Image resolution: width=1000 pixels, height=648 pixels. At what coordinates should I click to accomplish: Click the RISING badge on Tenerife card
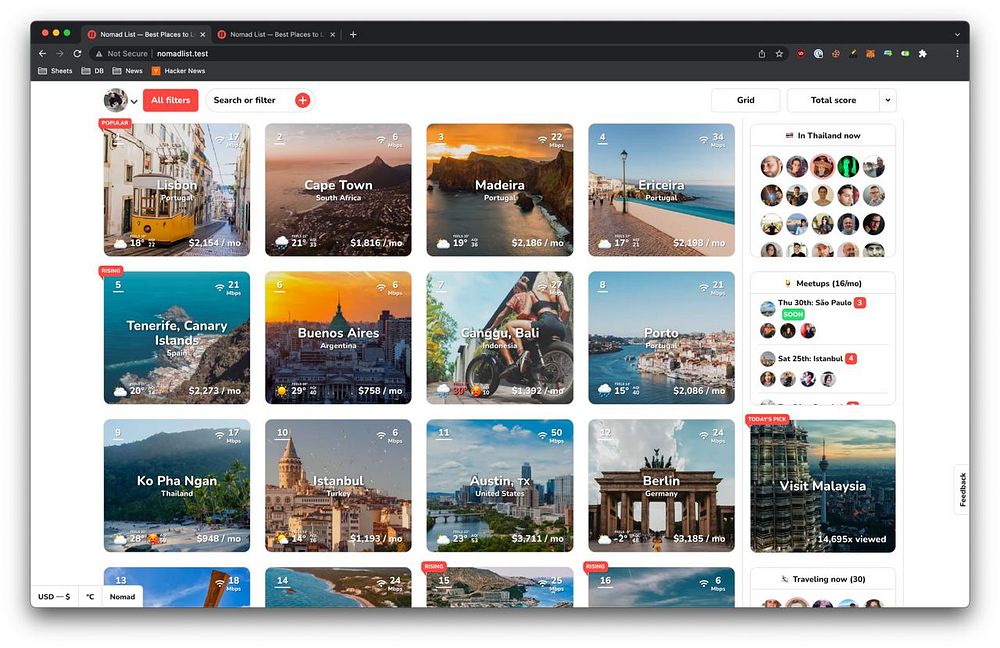tap(111, 270)
